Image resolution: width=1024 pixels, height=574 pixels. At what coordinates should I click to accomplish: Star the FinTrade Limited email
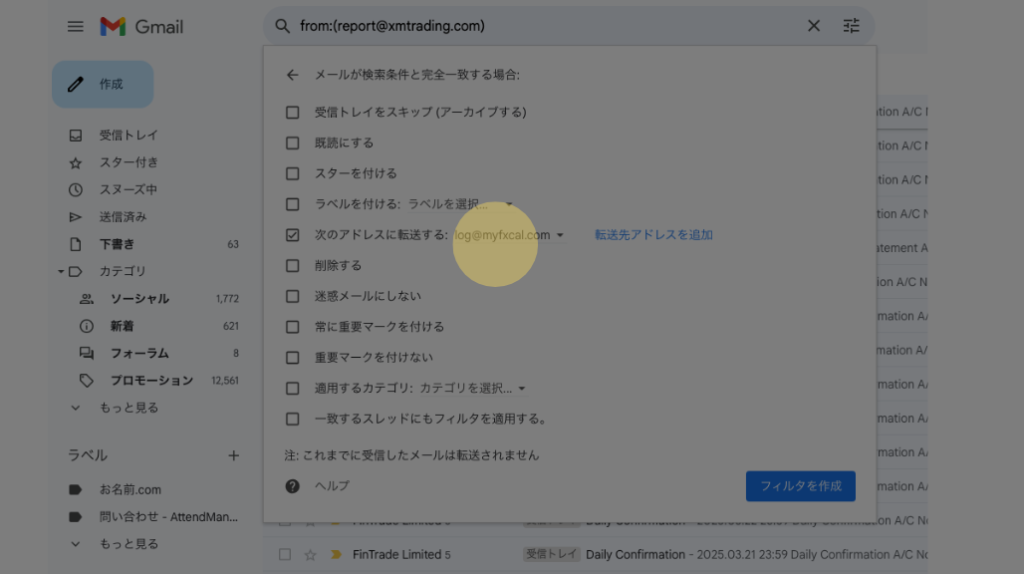click(310, 554)
